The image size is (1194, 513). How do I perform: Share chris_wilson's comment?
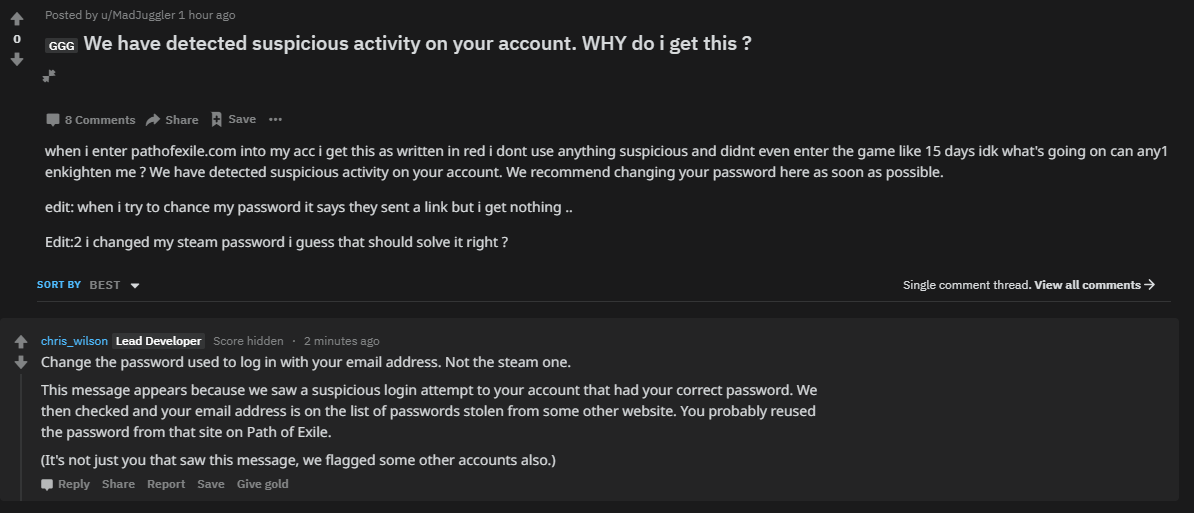point(118,484)
